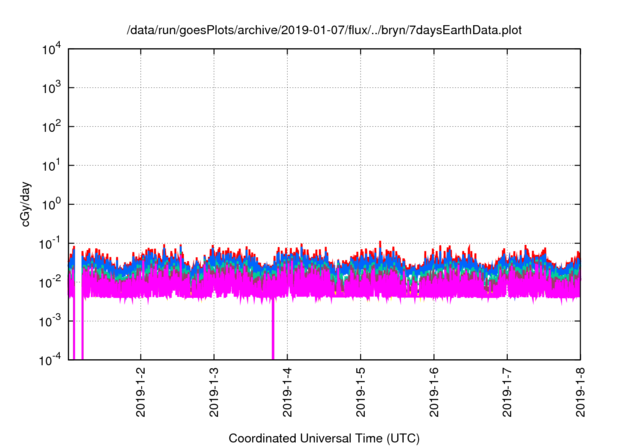Select the cGy/day y-axis label
Image resolution: width=640 pixels, height=448 pixels.
(25, 204)
